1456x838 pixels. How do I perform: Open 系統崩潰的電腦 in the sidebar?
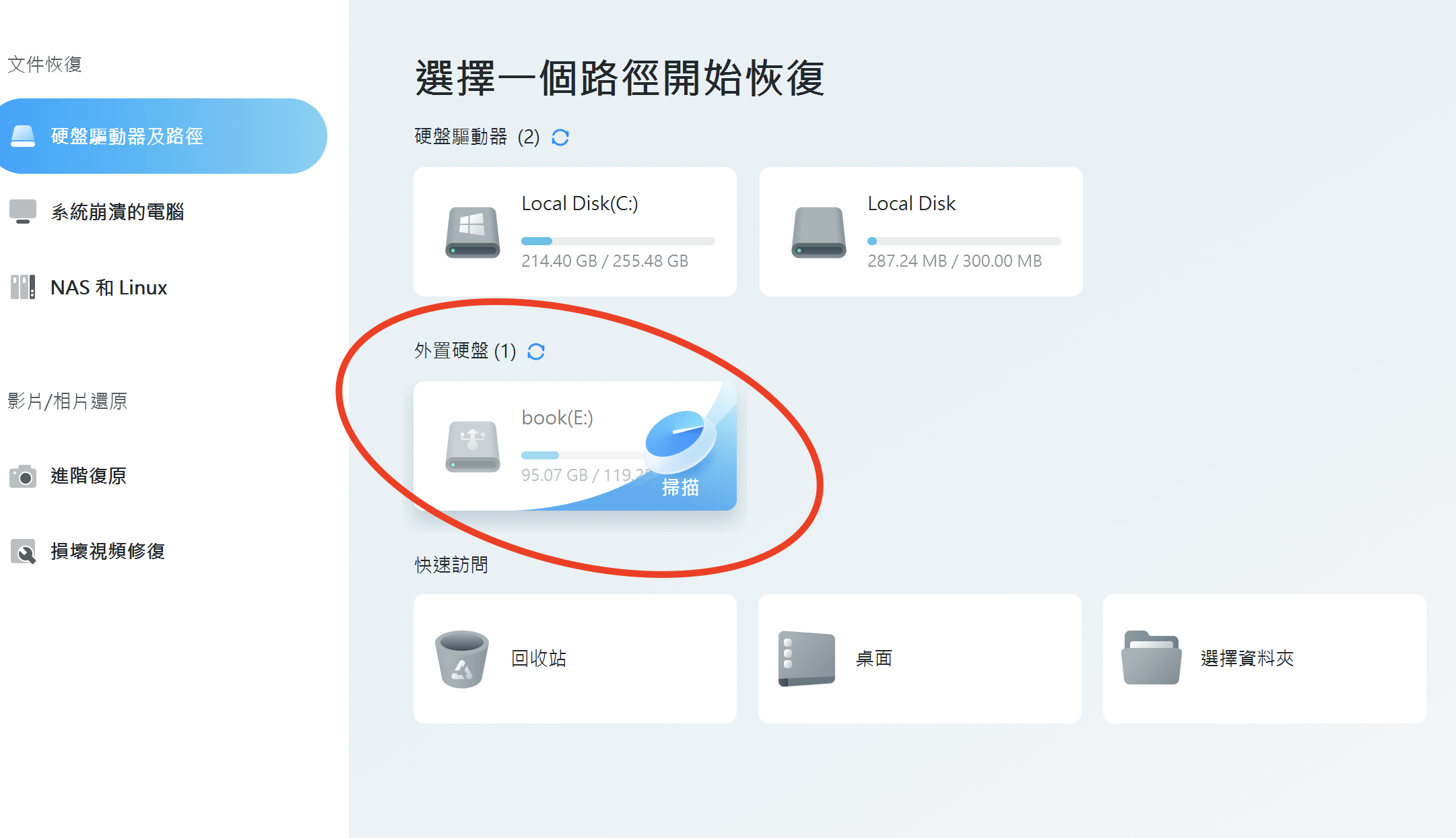click(x=117, y=212)
